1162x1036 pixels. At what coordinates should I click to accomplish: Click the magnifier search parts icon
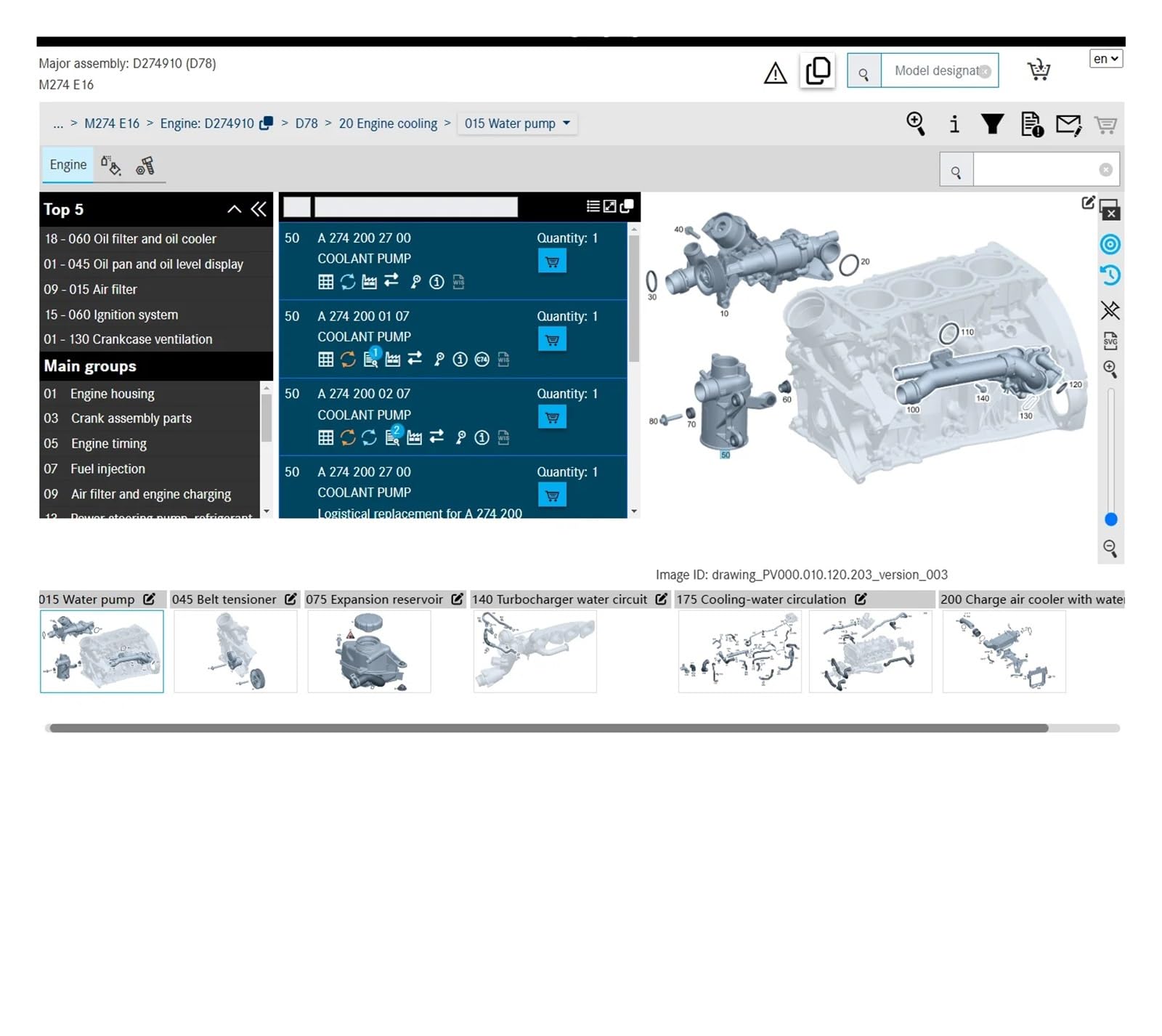pyautogui.click(x=916, y=124)
